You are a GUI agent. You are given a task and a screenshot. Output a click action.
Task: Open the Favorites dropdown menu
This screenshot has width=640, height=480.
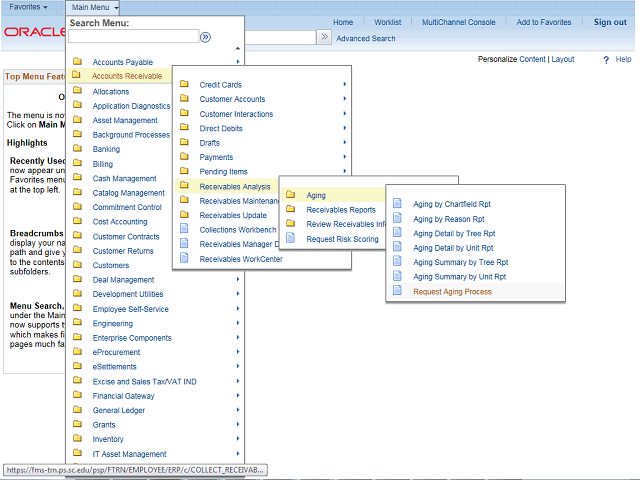[28, 7]
